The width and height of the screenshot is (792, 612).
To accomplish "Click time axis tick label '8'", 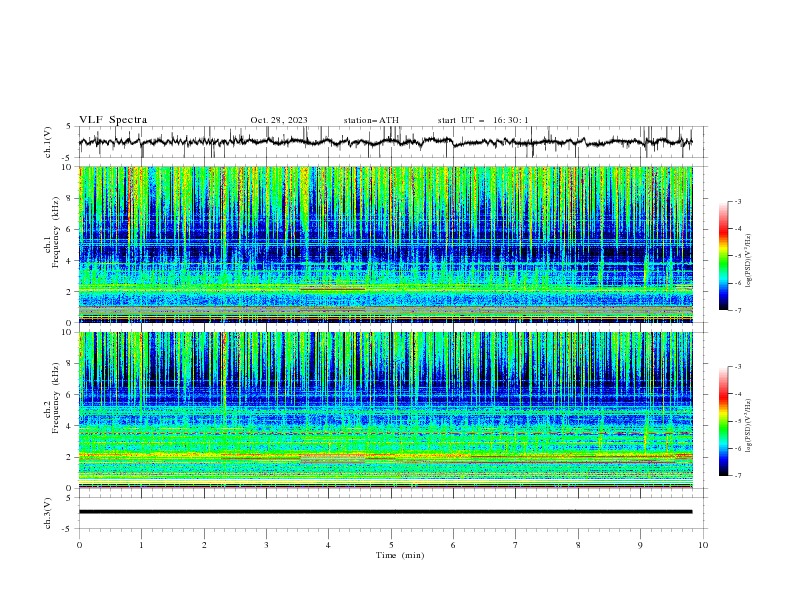I will 578,545.
